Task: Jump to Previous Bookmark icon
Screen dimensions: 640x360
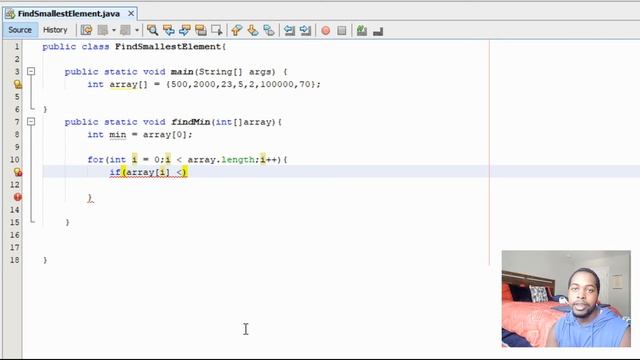Action: click(236, 30)
